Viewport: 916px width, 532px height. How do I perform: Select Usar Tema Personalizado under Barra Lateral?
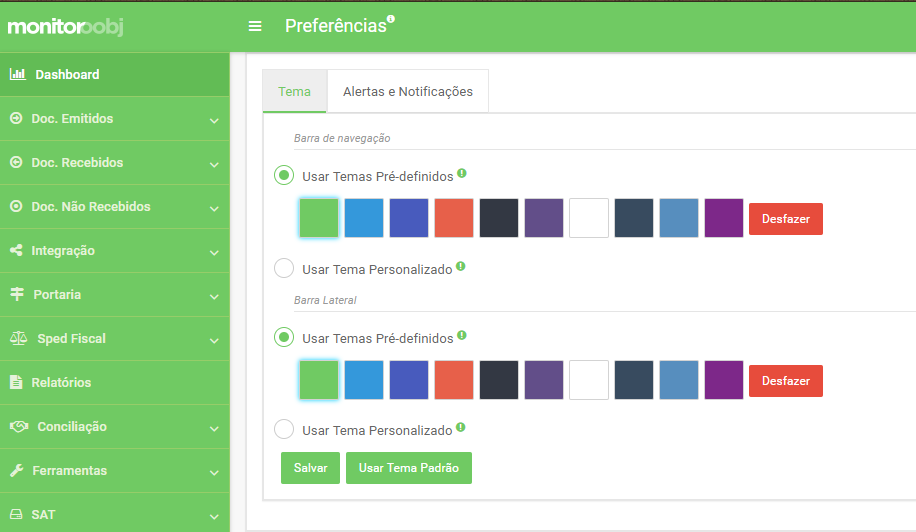284,429
